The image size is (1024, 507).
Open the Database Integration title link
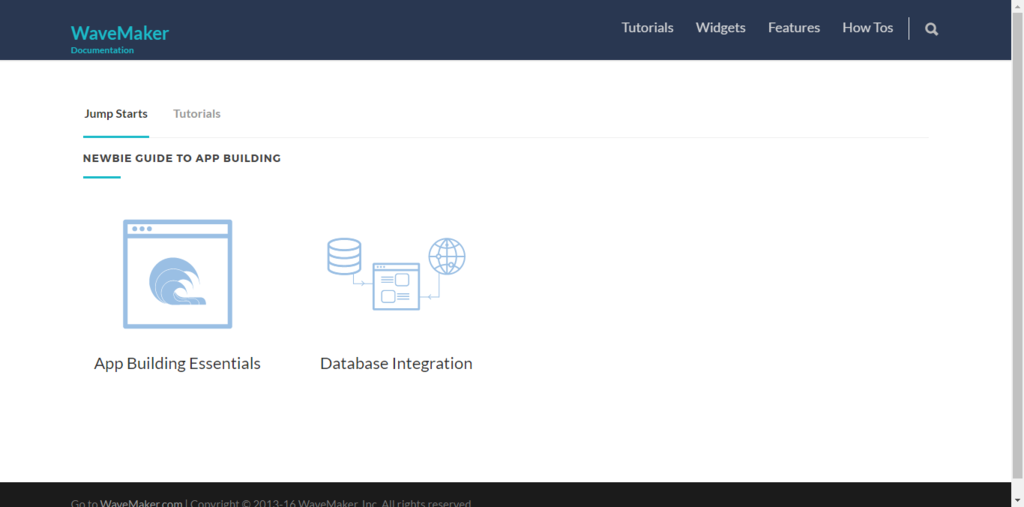[396, 363]
